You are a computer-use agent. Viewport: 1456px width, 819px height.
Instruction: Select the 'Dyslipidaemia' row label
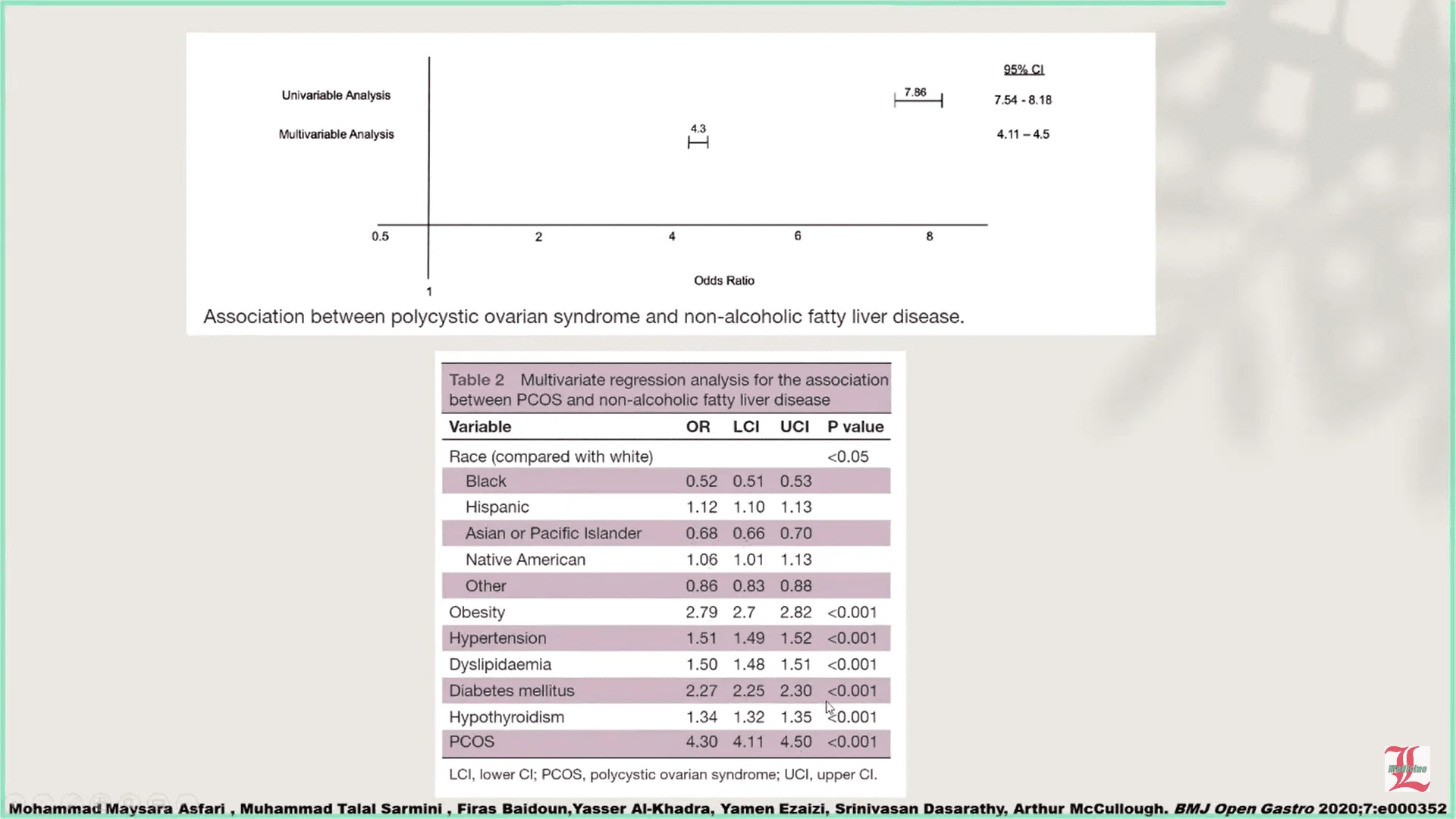click(x=500, y=664)
